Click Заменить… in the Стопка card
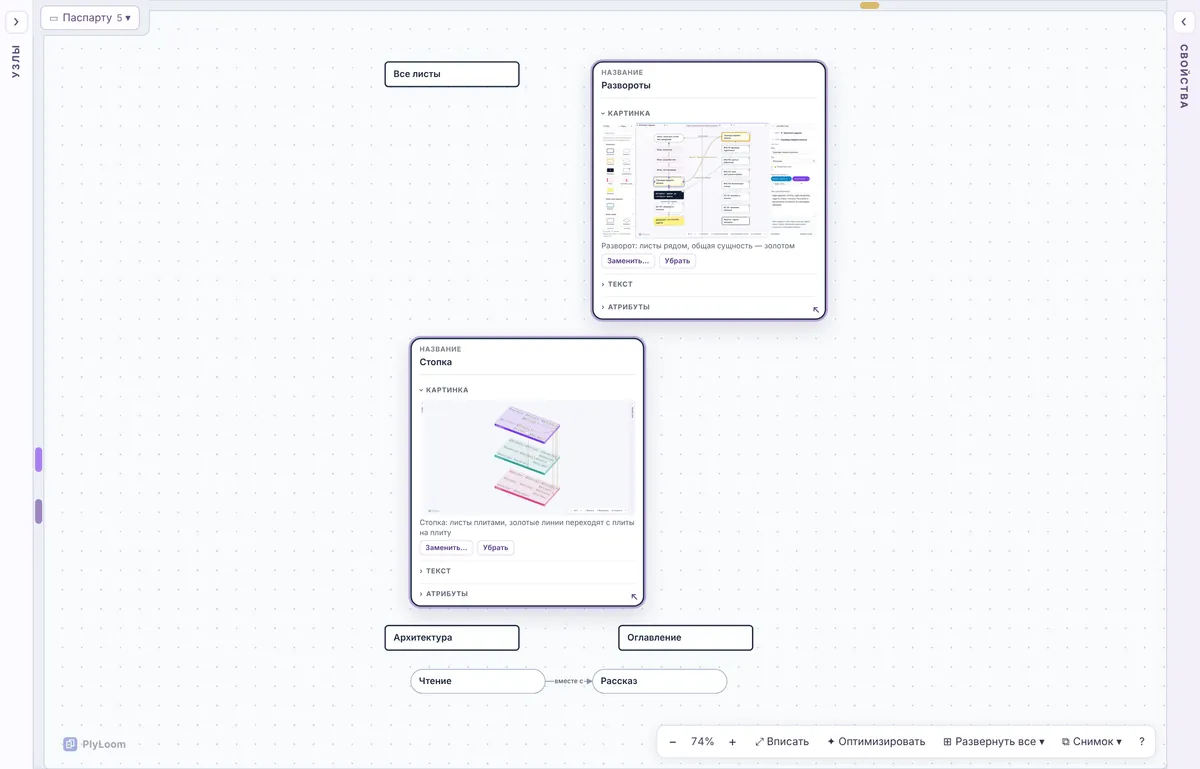 446,548
